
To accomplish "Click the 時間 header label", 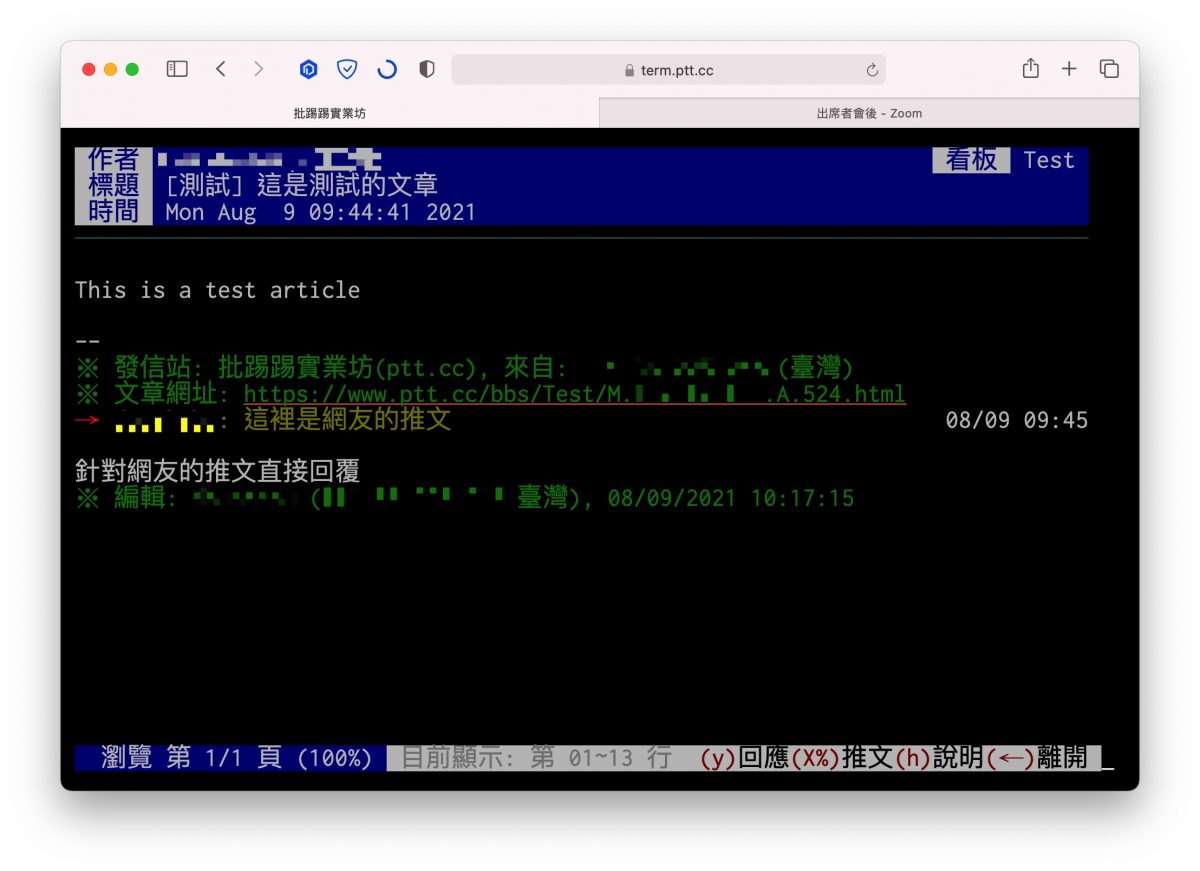I will (x=114, y=212).
